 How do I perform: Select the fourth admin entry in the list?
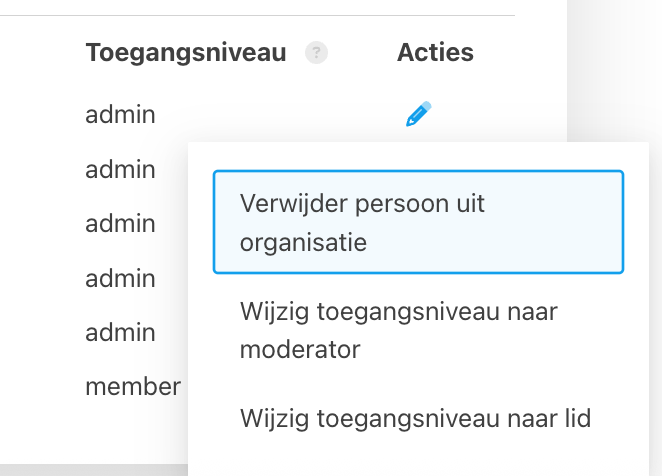(x=121, y=277)
